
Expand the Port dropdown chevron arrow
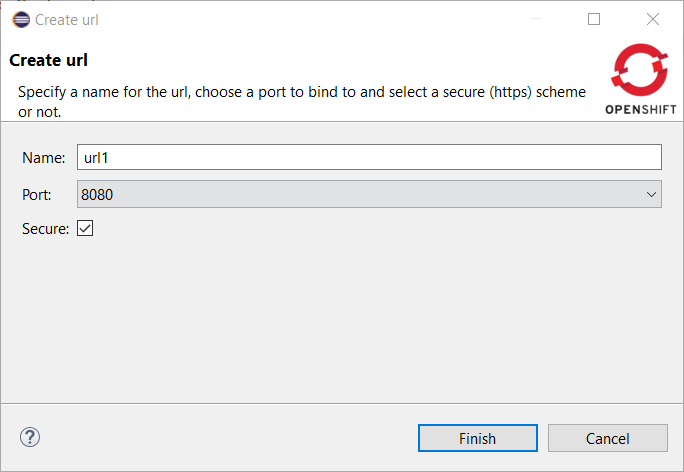(651, 194)
